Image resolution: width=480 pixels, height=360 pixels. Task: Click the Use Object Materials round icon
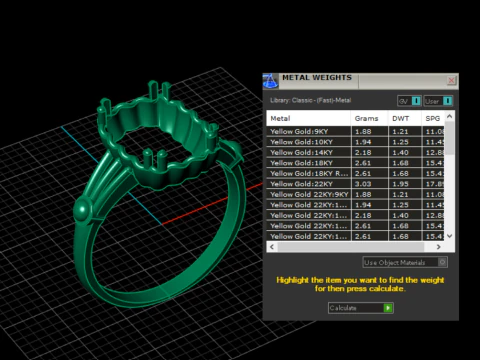point(442,262)
